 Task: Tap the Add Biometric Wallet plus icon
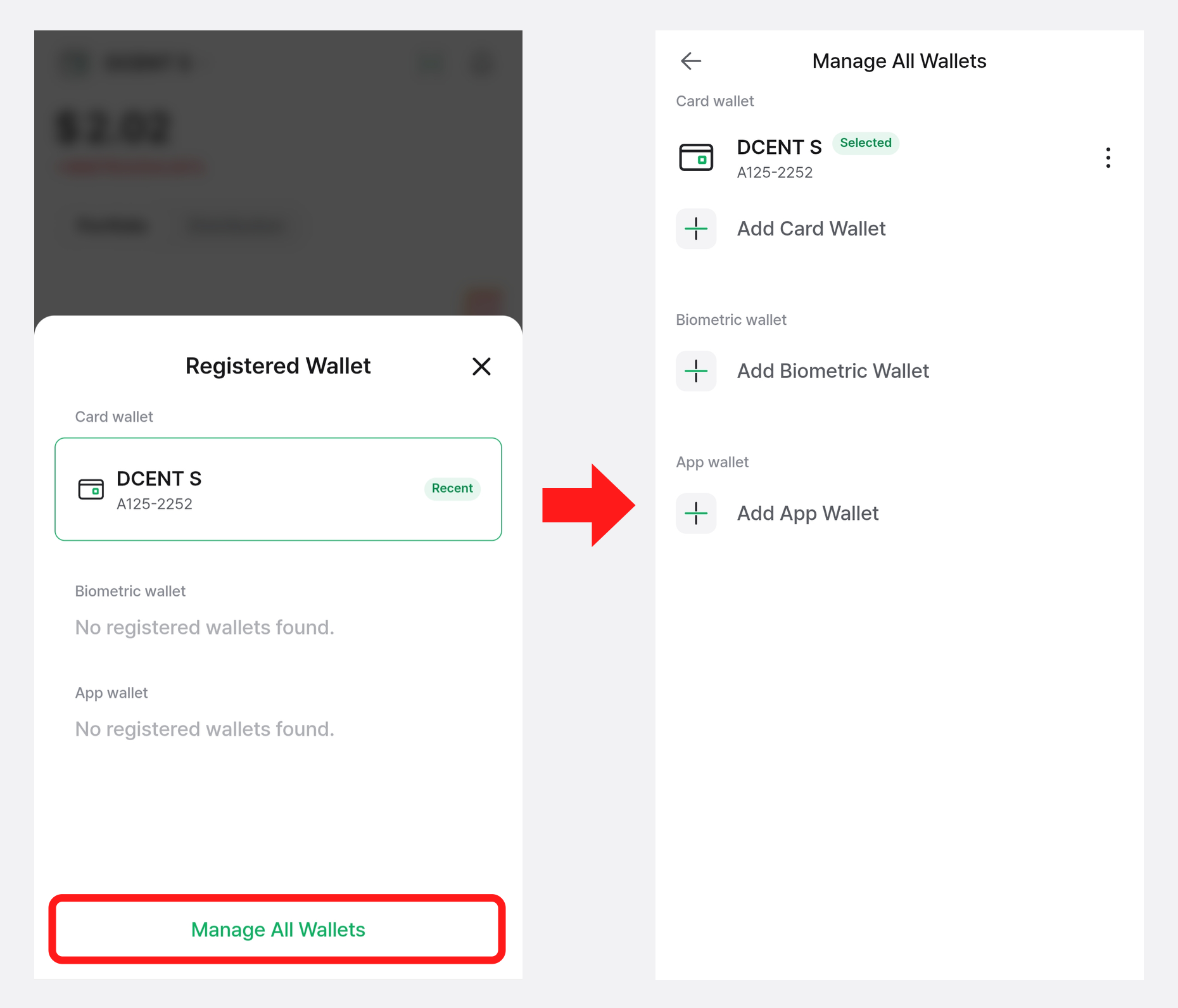click(x=696, y=371)
